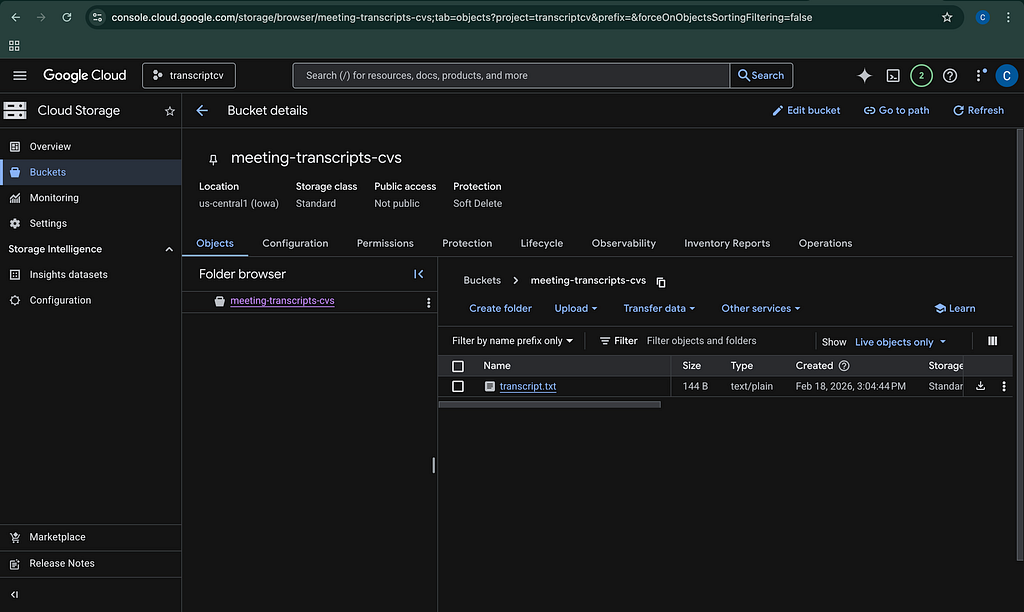Open Settings in the sidebar
Image resolution: width=1024 pixels, height=612 pixels.
coord(91,223)
